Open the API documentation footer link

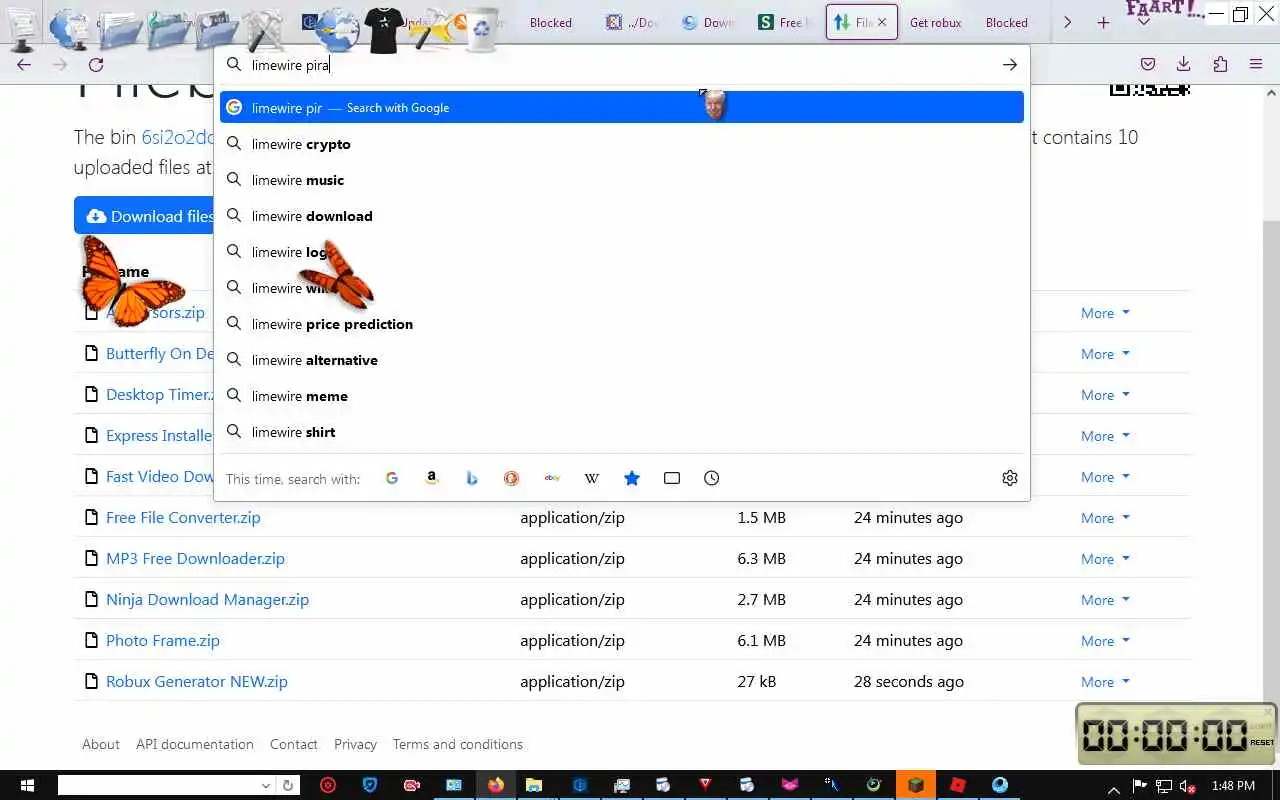click(x=195, y=744)
